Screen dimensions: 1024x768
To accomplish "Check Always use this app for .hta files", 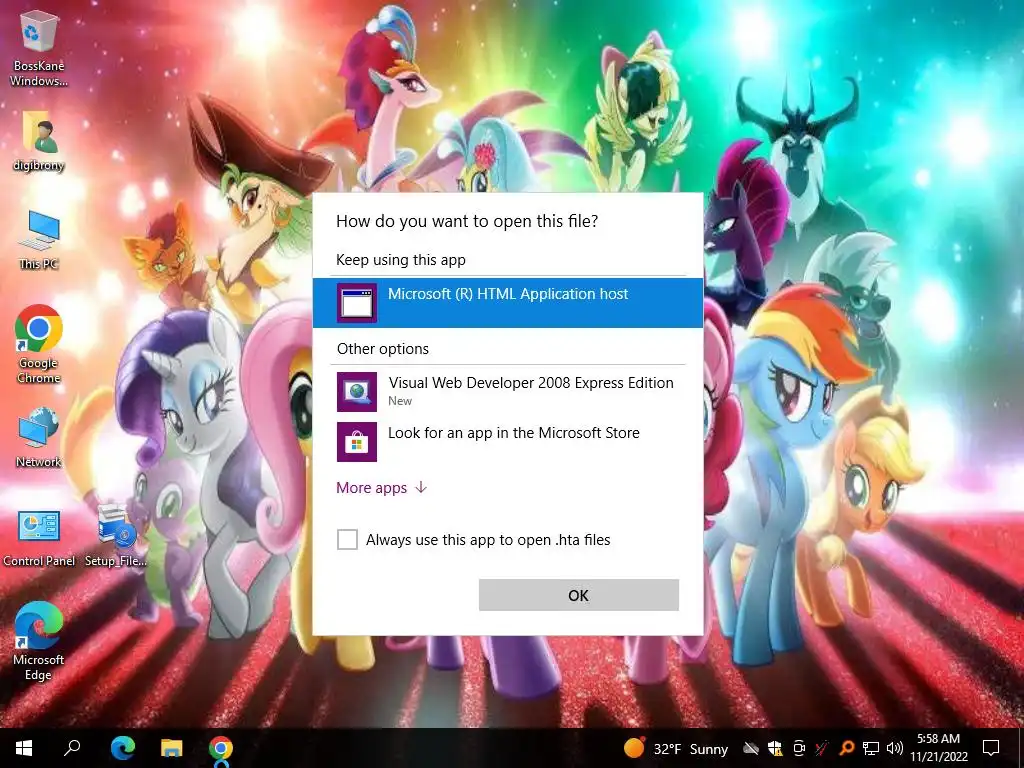I will tap(347, 539).
